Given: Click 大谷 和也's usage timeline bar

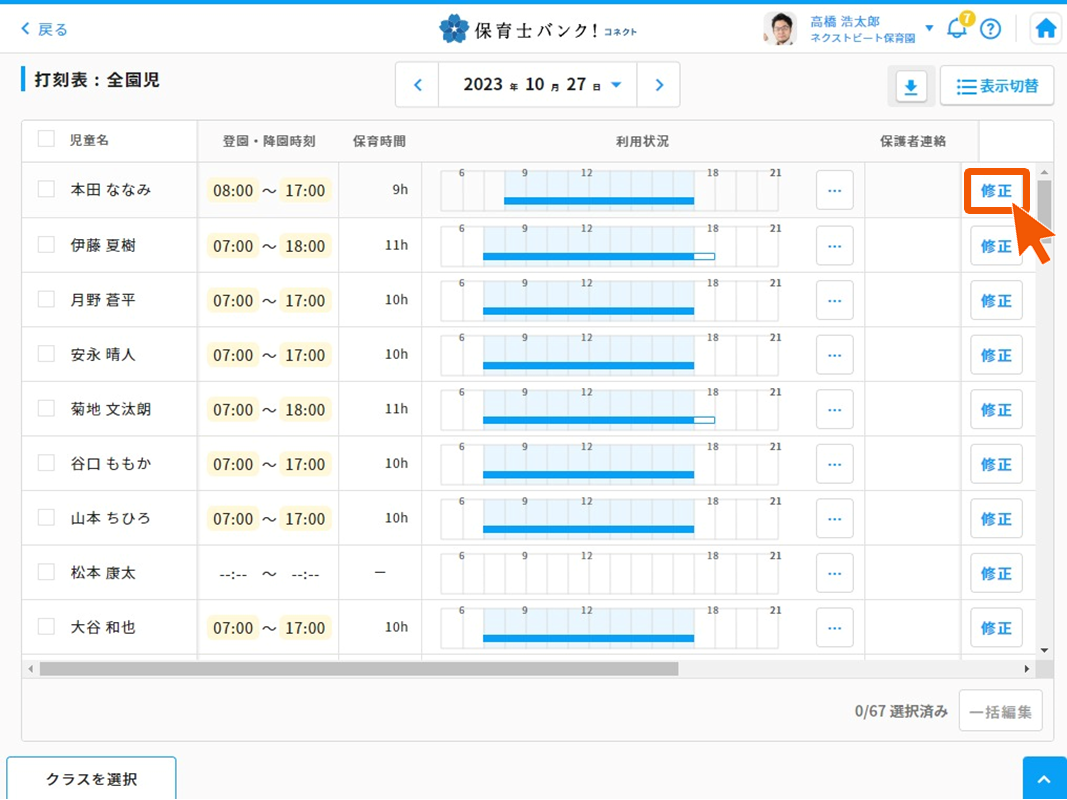Looking at the screenshot, I should click(x=588, y=637).
